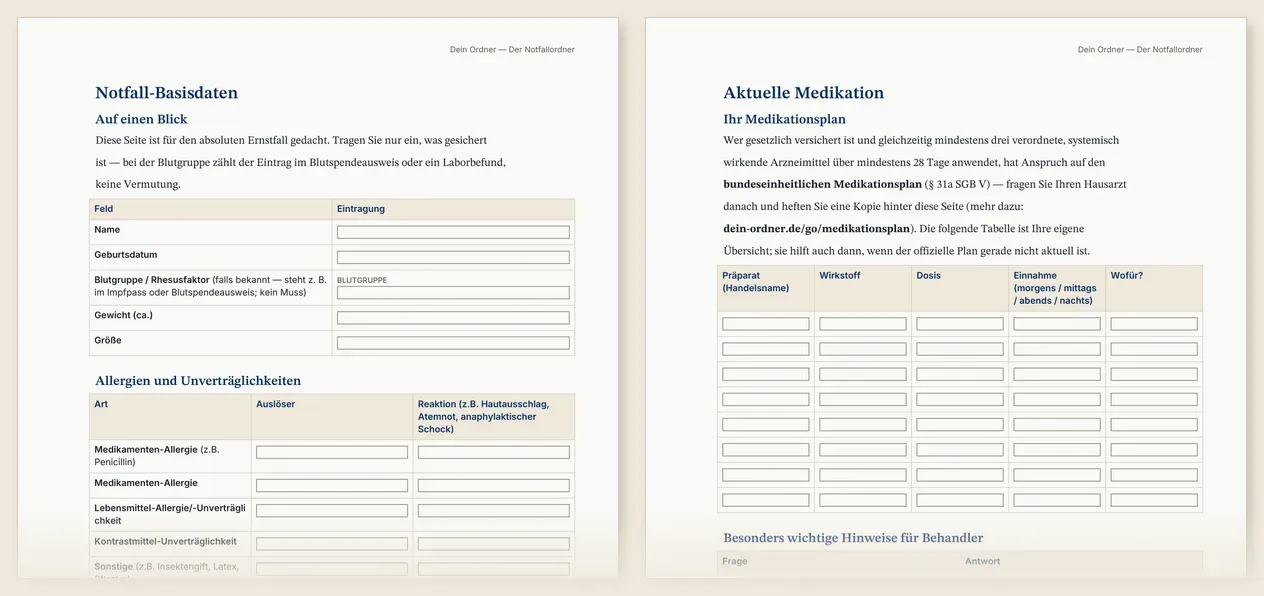
Task: Click the 'Auf einen Blick' subheading
Action: (141, 119)
